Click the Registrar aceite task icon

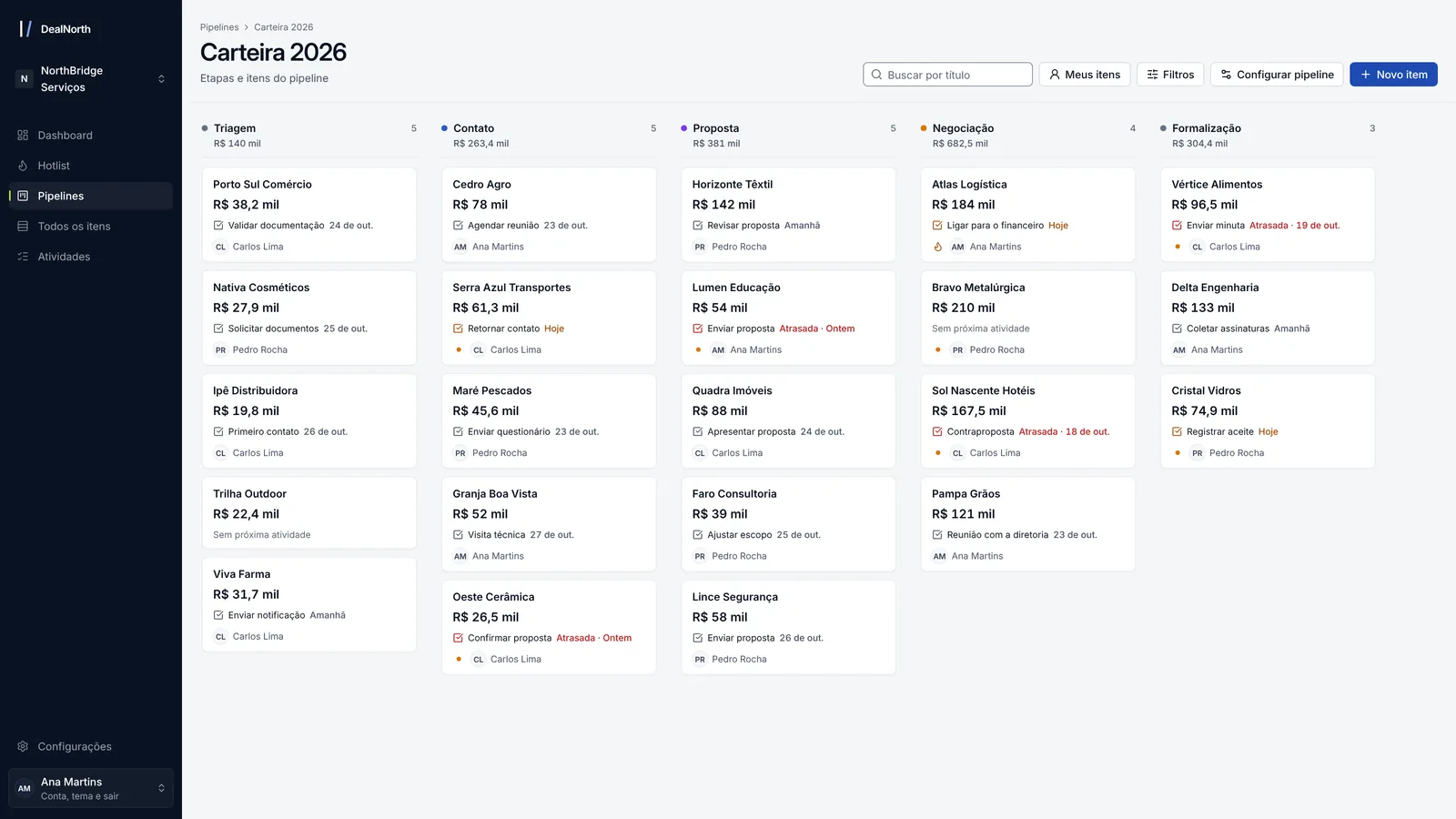pyautogui.click(x=1177, y=432)
